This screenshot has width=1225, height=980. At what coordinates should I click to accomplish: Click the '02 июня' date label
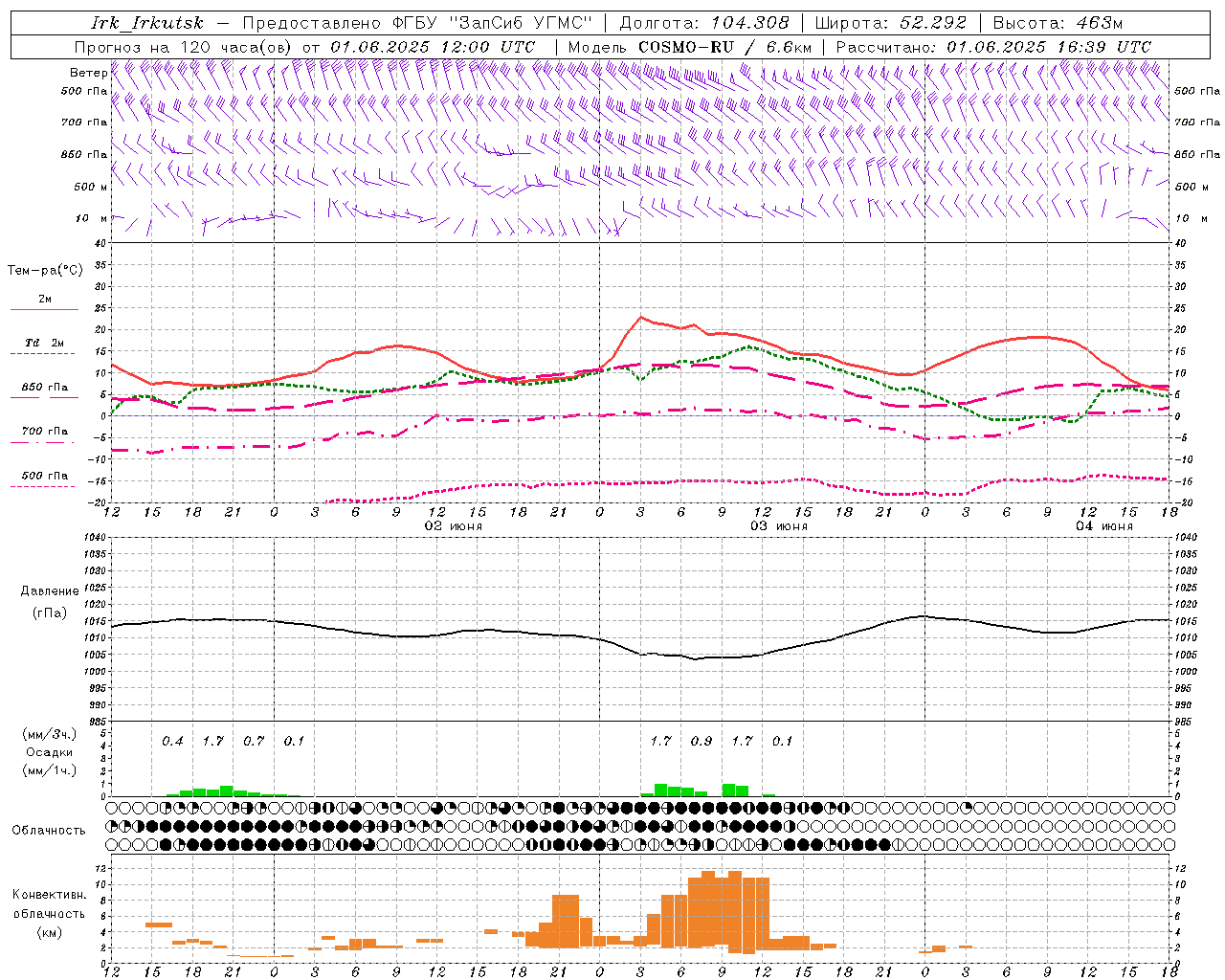click(x=453, y=526)
